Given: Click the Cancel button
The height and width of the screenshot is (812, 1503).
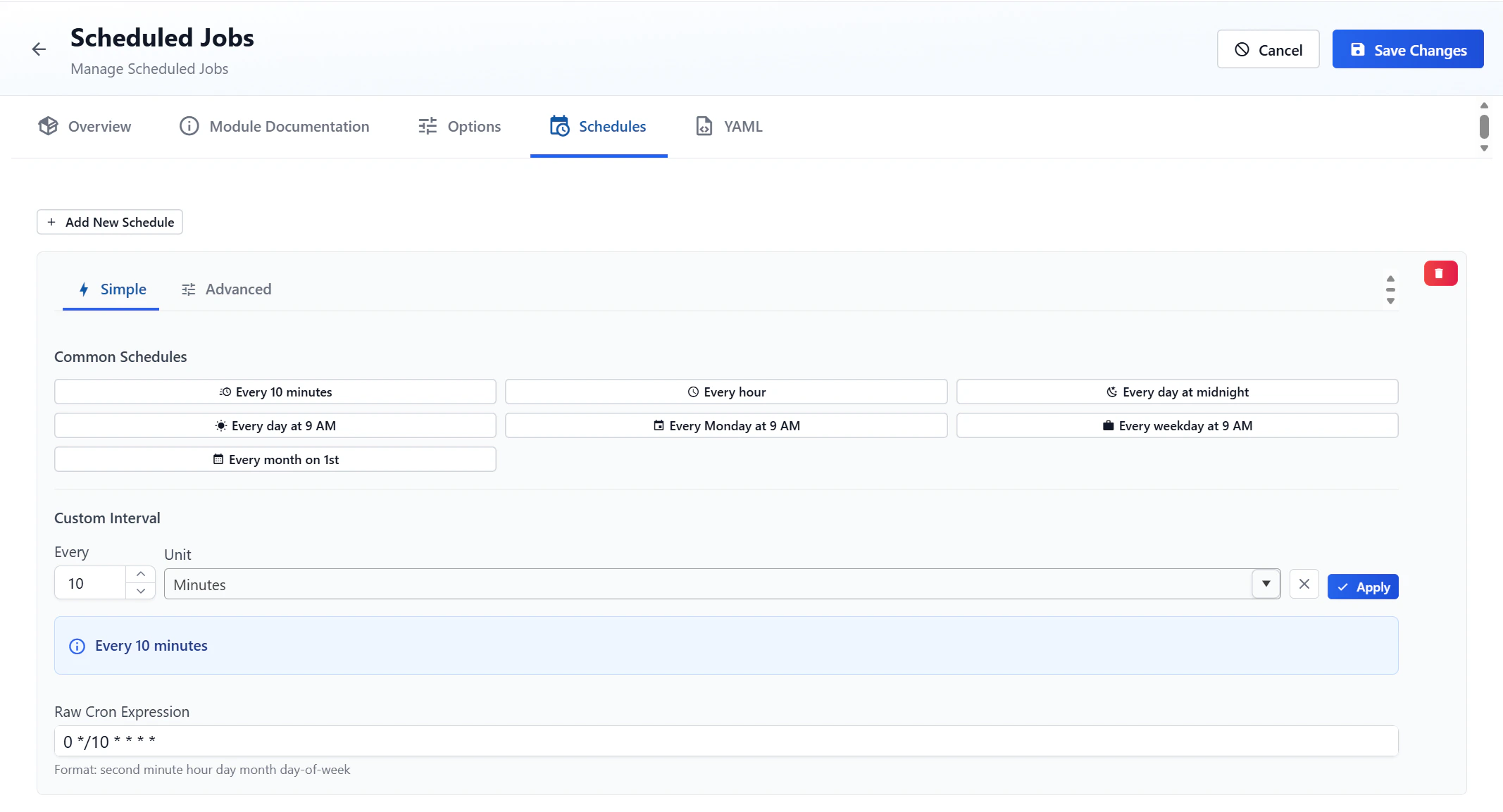Looking at the screenshot, I should pos(1268,49).
